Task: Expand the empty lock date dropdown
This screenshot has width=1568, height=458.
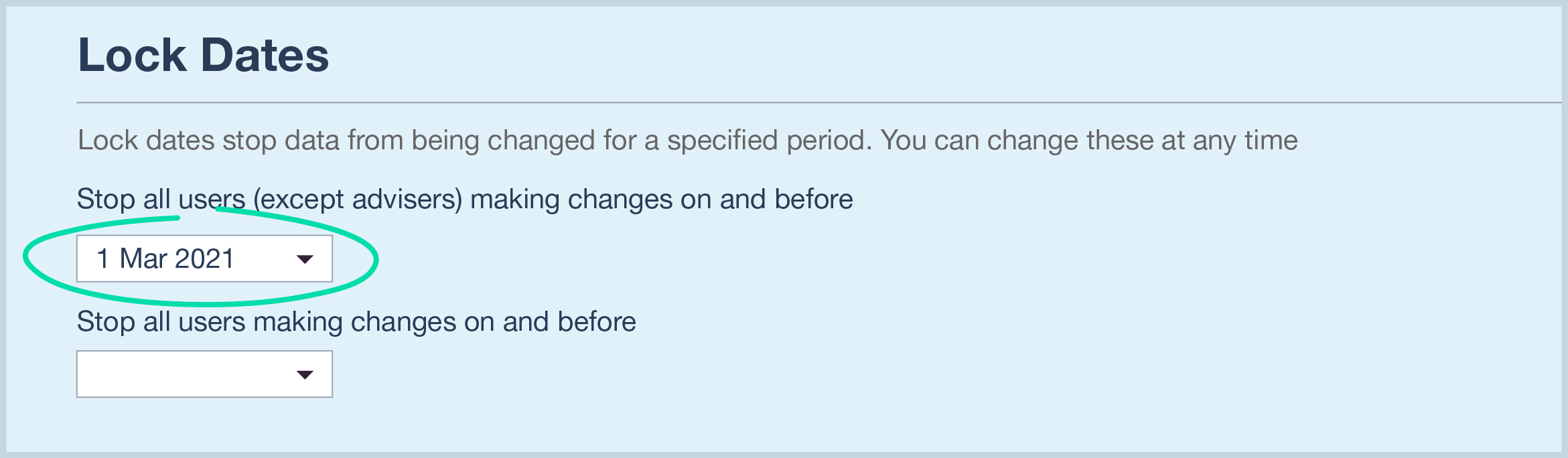Action: [204, 374]
